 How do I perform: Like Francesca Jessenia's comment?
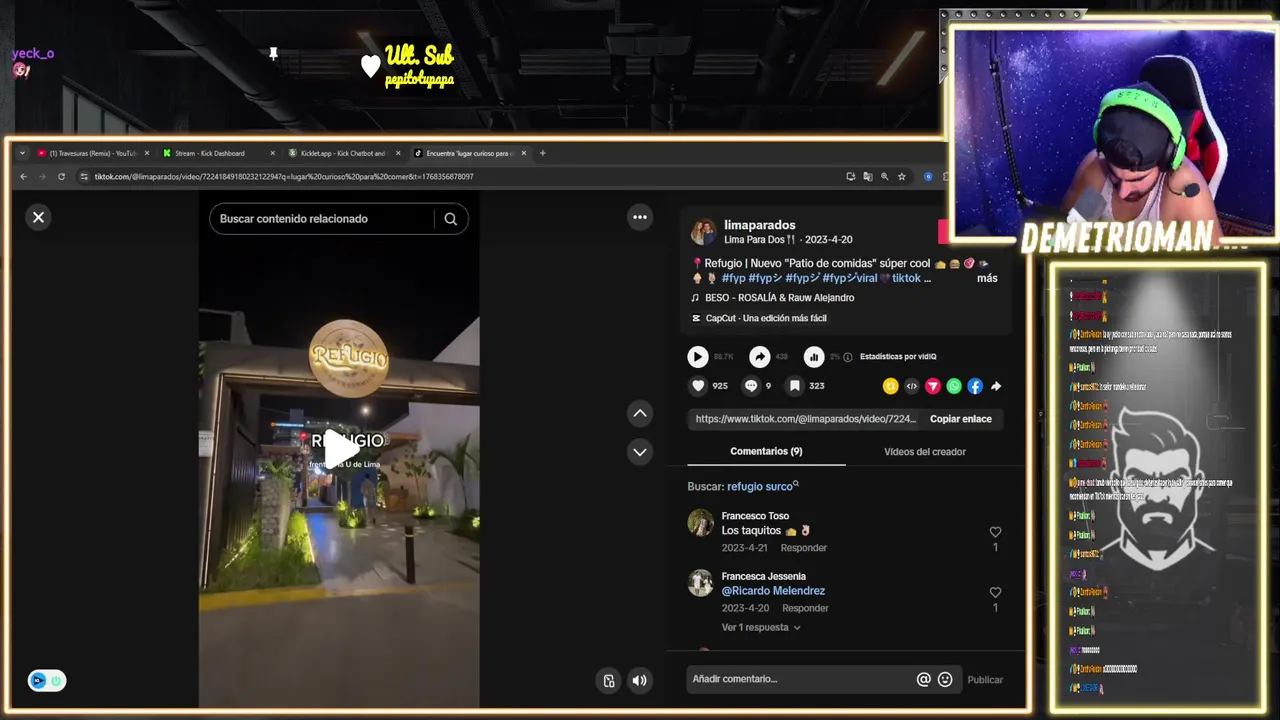coord(995,592)
